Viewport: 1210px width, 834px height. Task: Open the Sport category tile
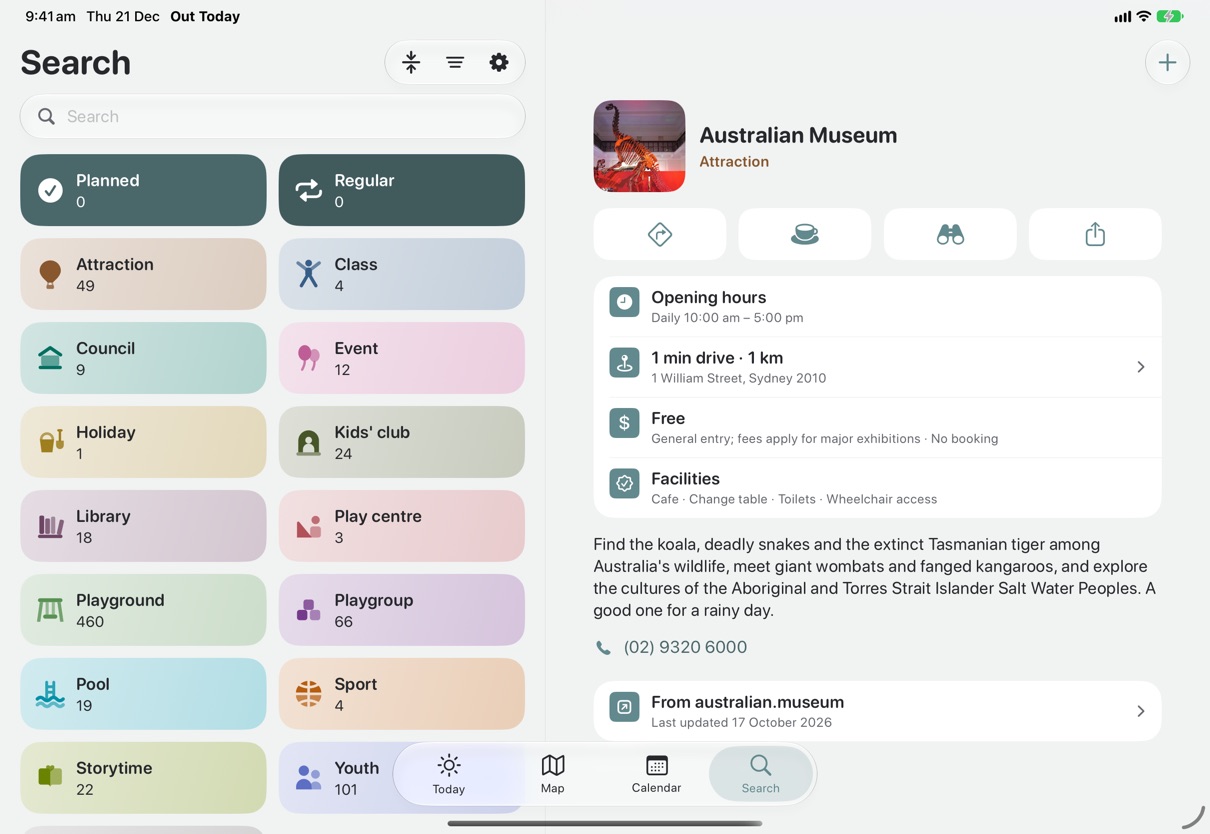point(402,694)
